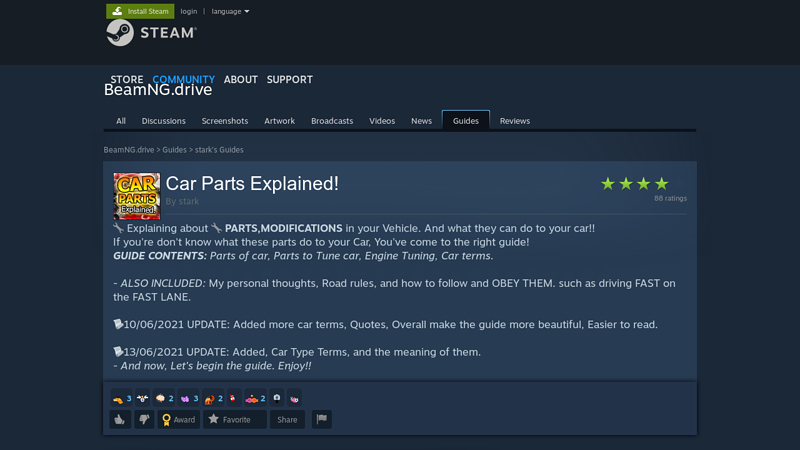800x450 pixels.
Task: Open the Share button
Action: tap(287, 419)
